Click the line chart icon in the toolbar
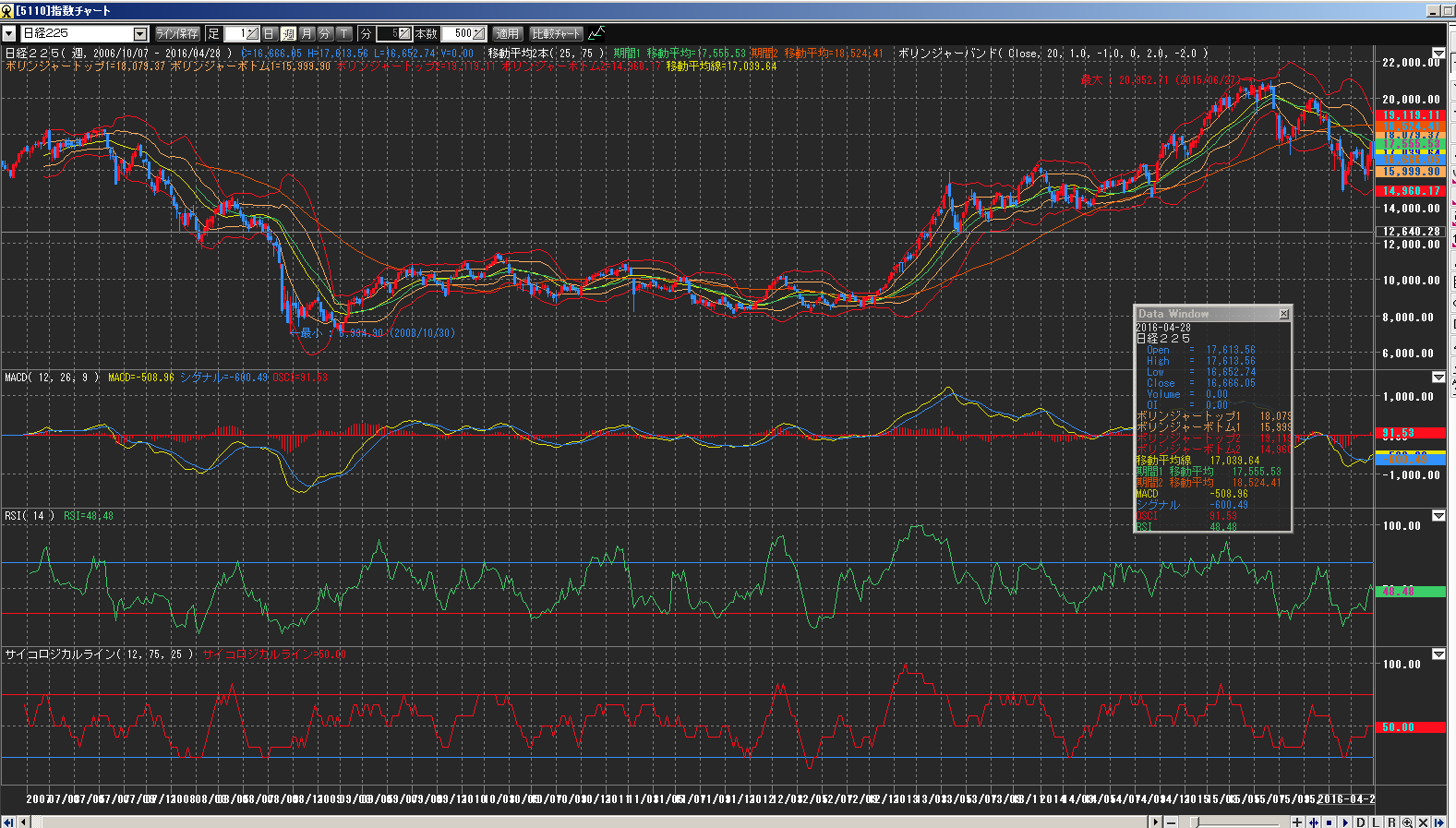 [596, 33]
